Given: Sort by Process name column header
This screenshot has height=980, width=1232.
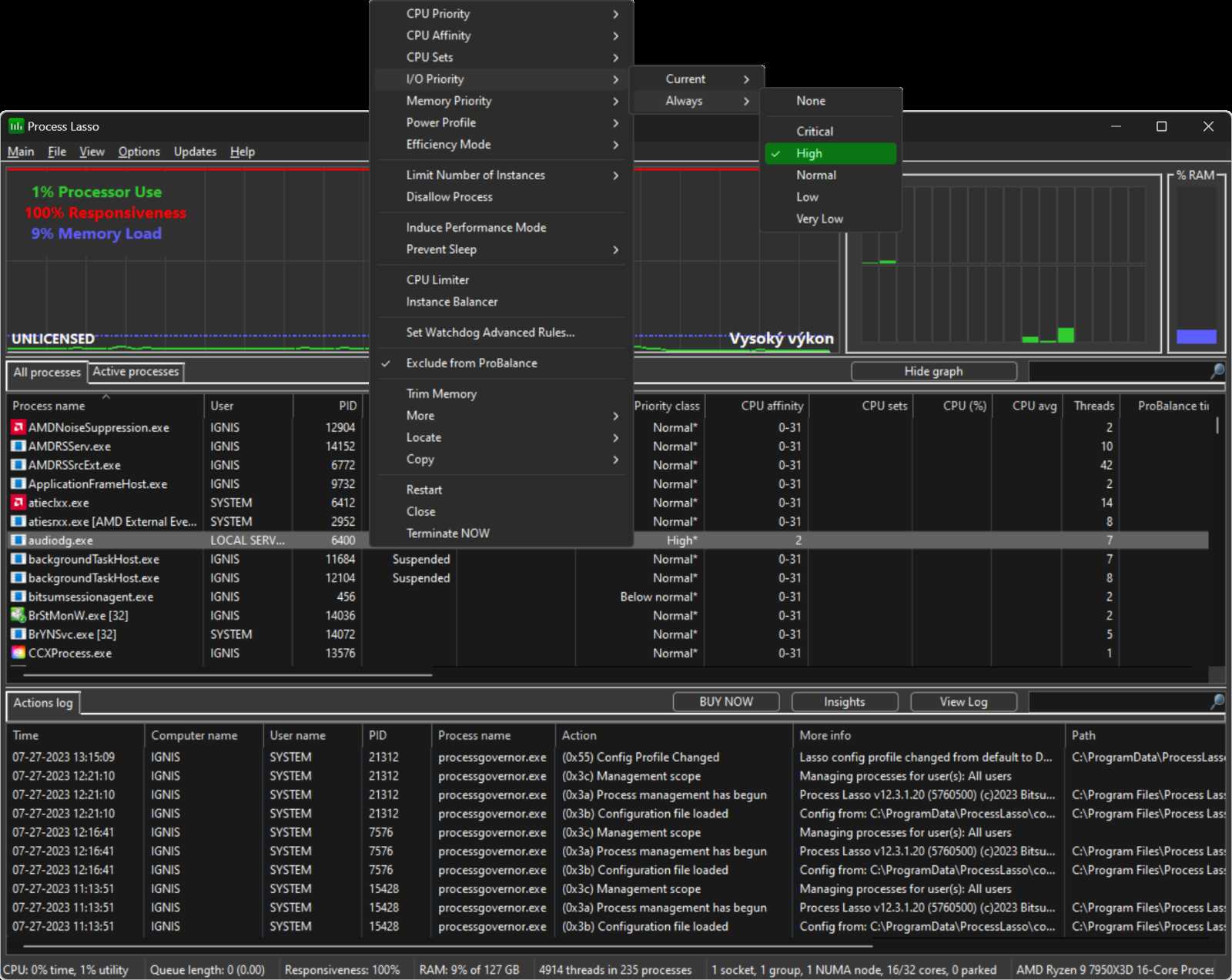Looking at the screenshot, I should [105, 406].
